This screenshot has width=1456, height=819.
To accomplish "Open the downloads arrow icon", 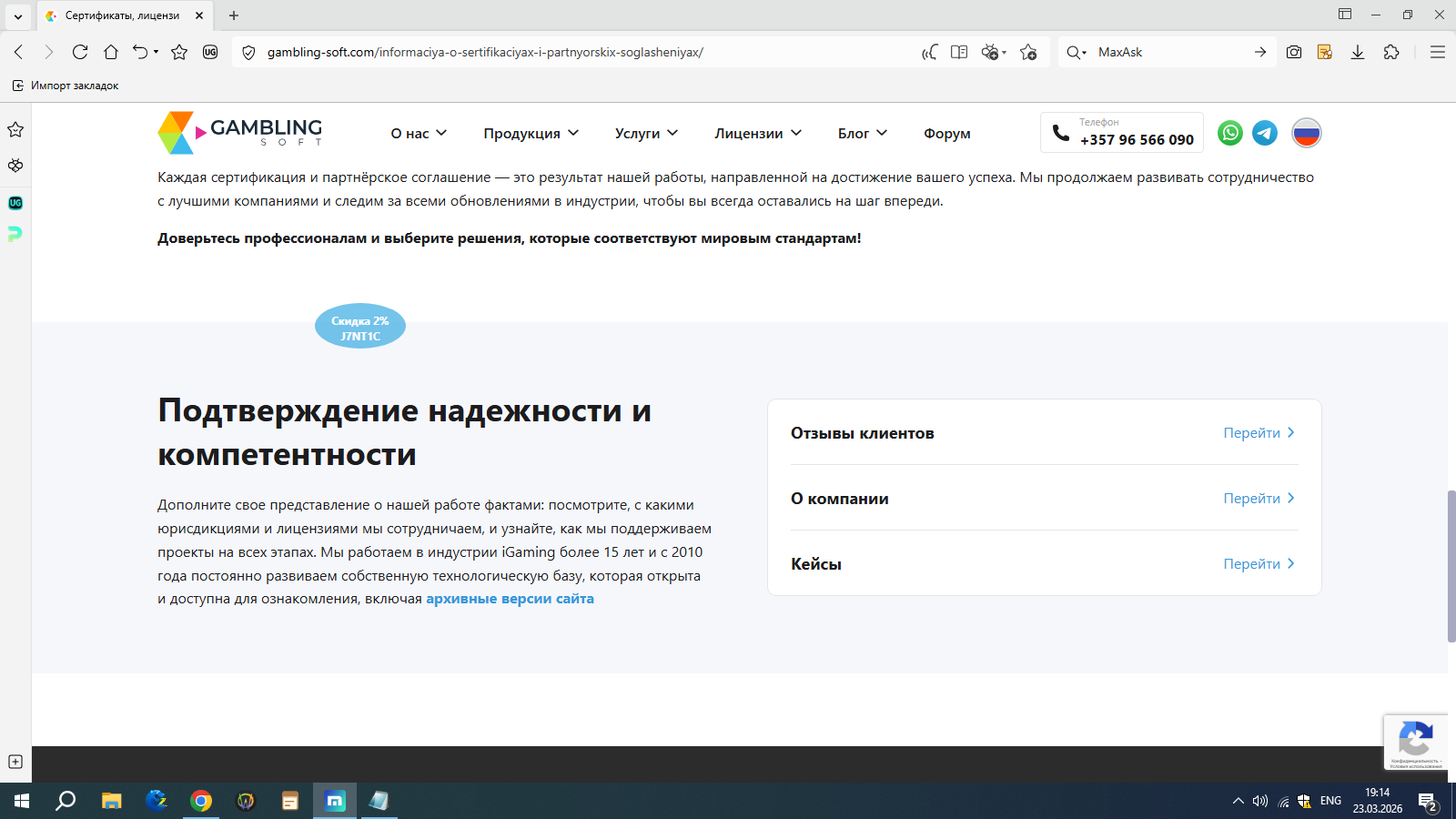I will (1357, 52).
